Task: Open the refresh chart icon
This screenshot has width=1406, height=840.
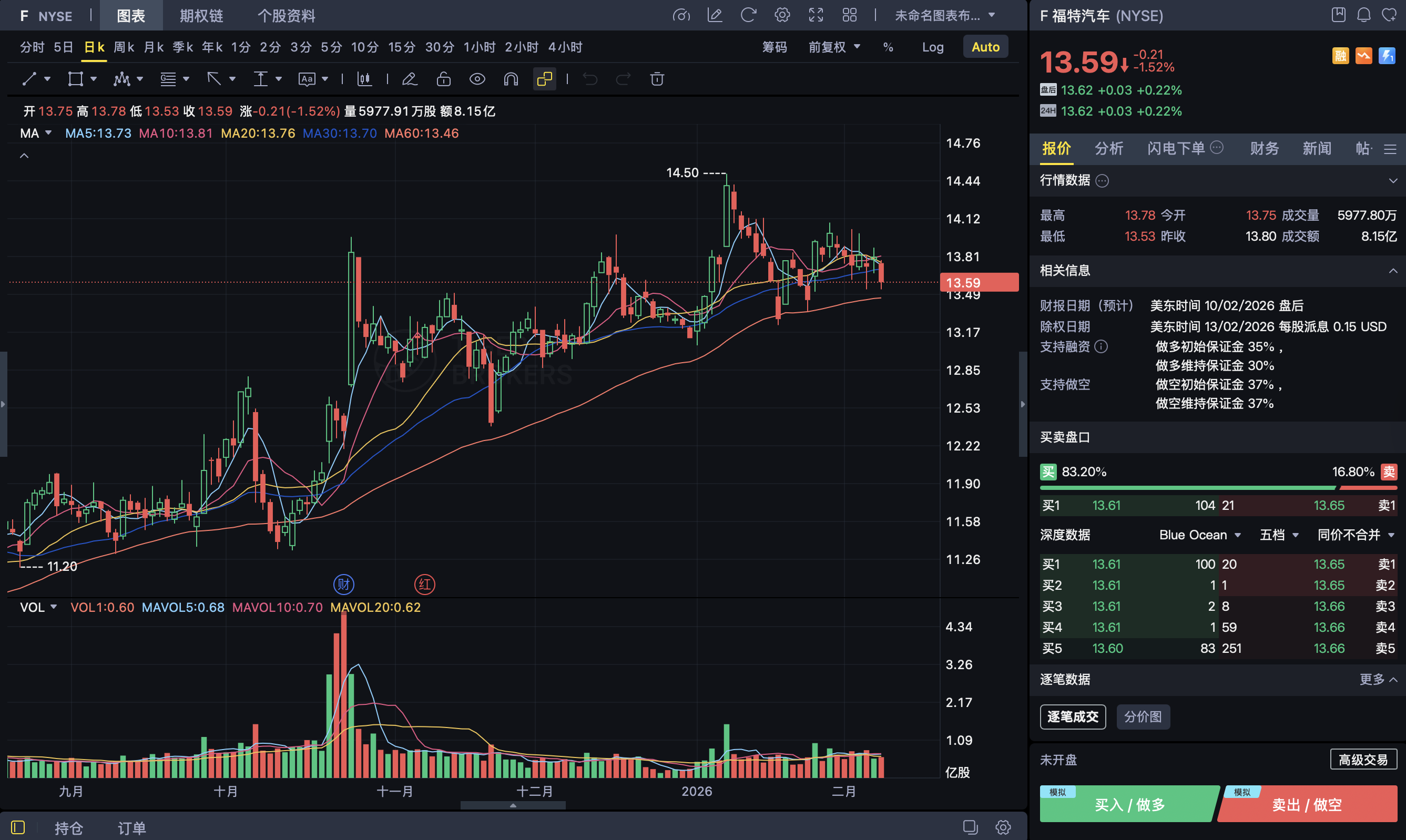Action: click(748, 15)
